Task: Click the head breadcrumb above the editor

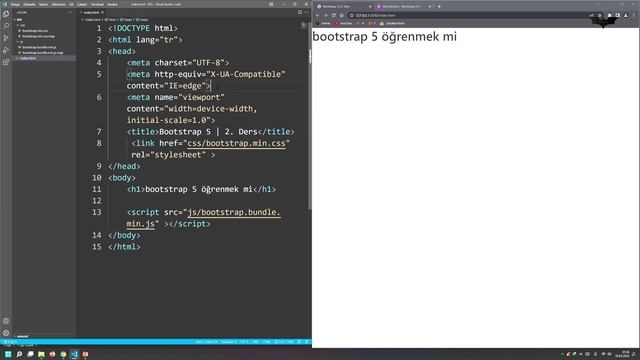Action: point(127,20)
